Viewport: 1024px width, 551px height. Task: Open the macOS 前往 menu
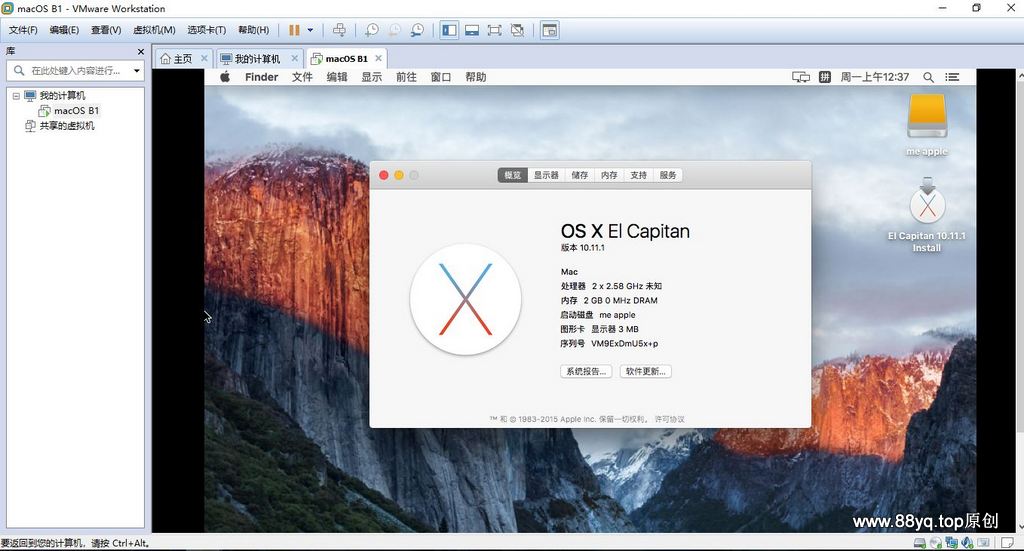point(406,77)
